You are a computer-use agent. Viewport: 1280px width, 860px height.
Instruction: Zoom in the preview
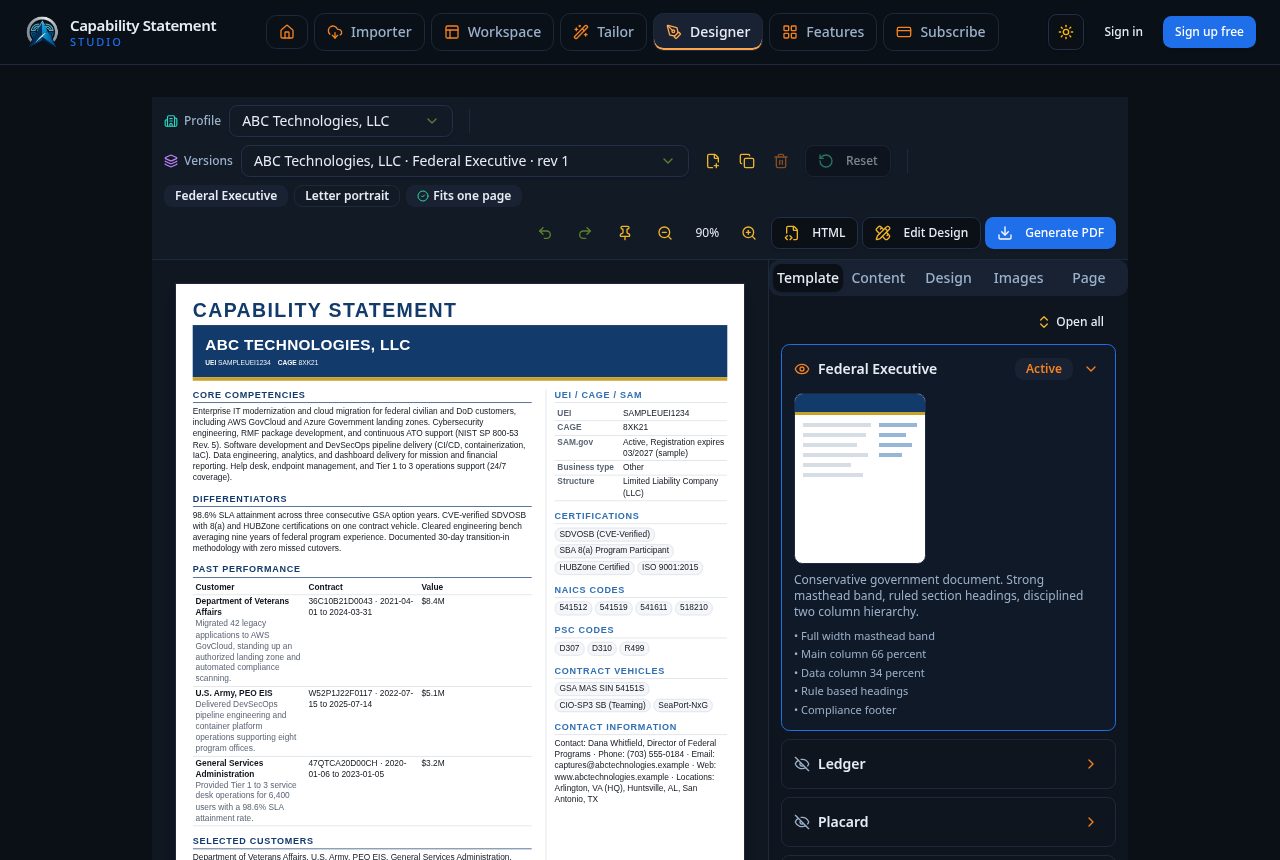coord(749,233)
